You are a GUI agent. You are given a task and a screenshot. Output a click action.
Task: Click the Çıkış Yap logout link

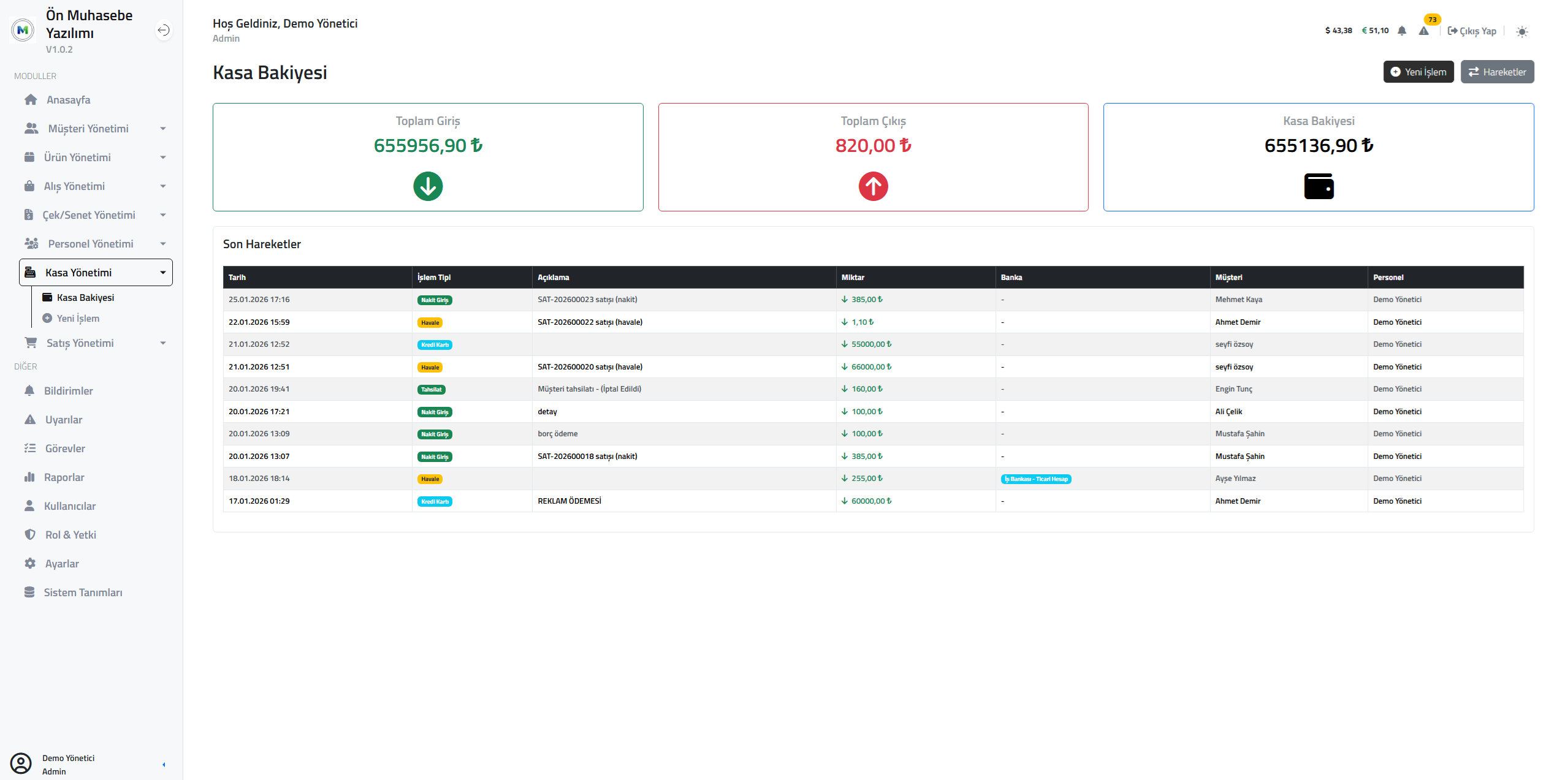(1471, 31)
